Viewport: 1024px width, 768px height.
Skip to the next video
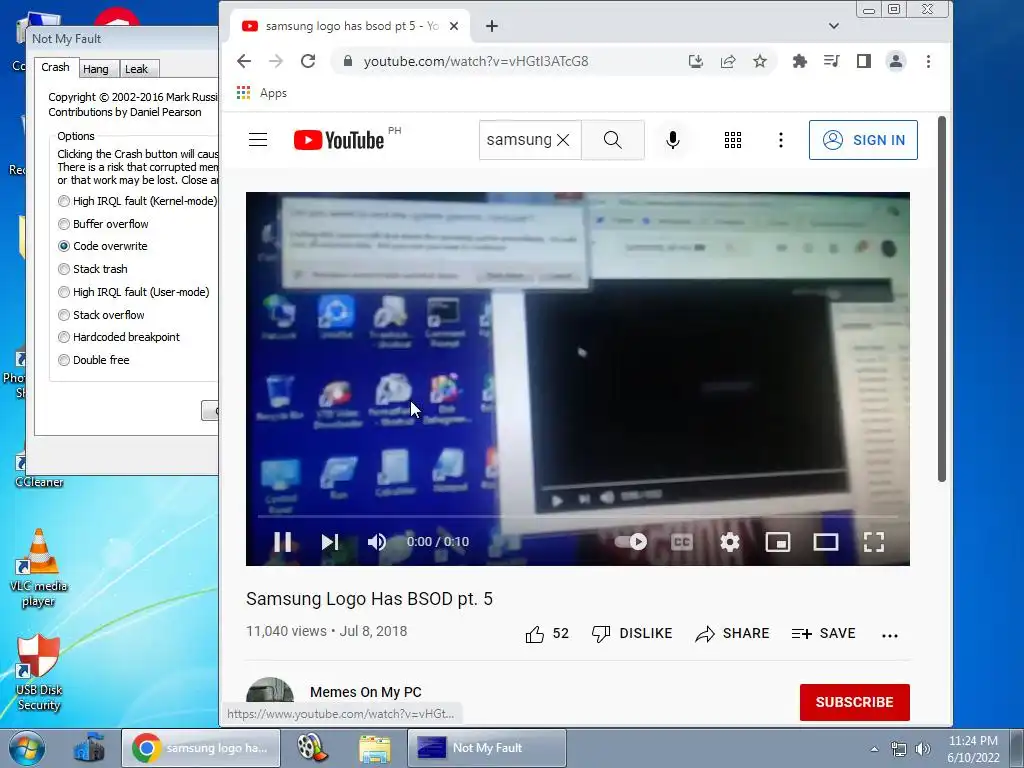coord(330,541)
